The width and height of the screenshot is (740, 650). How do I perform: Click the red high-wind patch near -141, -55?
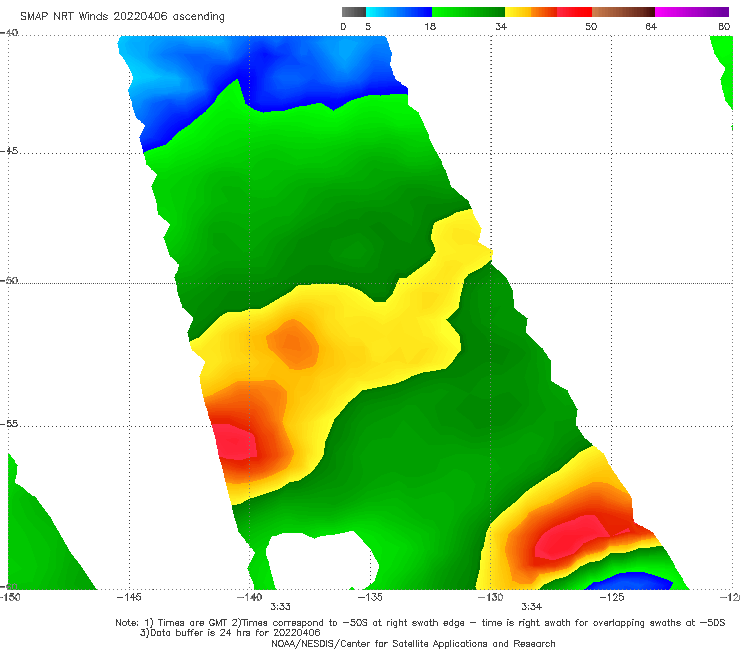click(x=236, y=442)
